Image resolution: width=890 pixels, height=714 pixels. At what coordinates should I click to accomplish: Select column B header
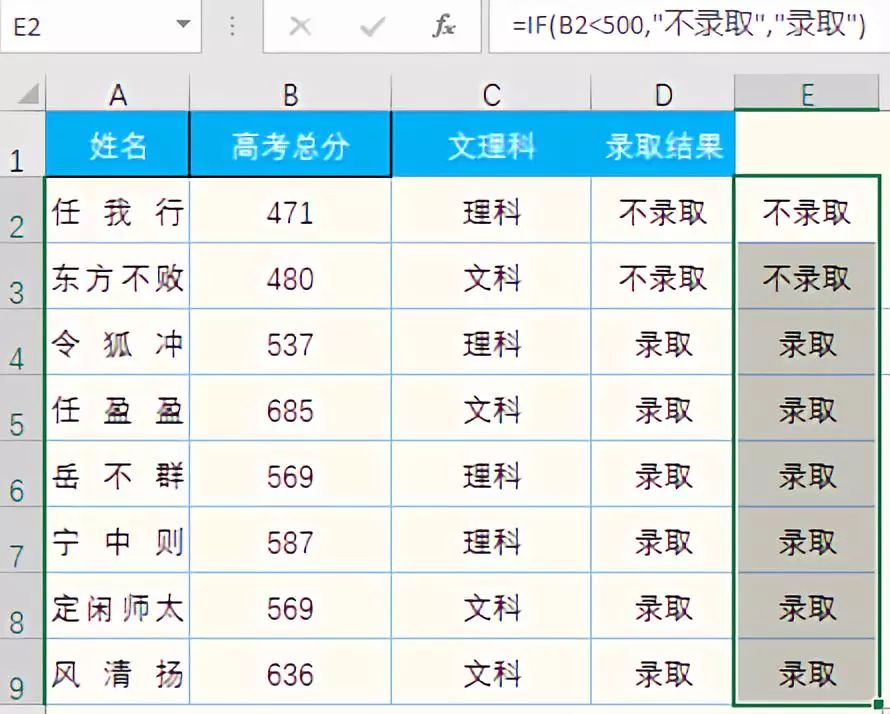[x=290, y=95]
